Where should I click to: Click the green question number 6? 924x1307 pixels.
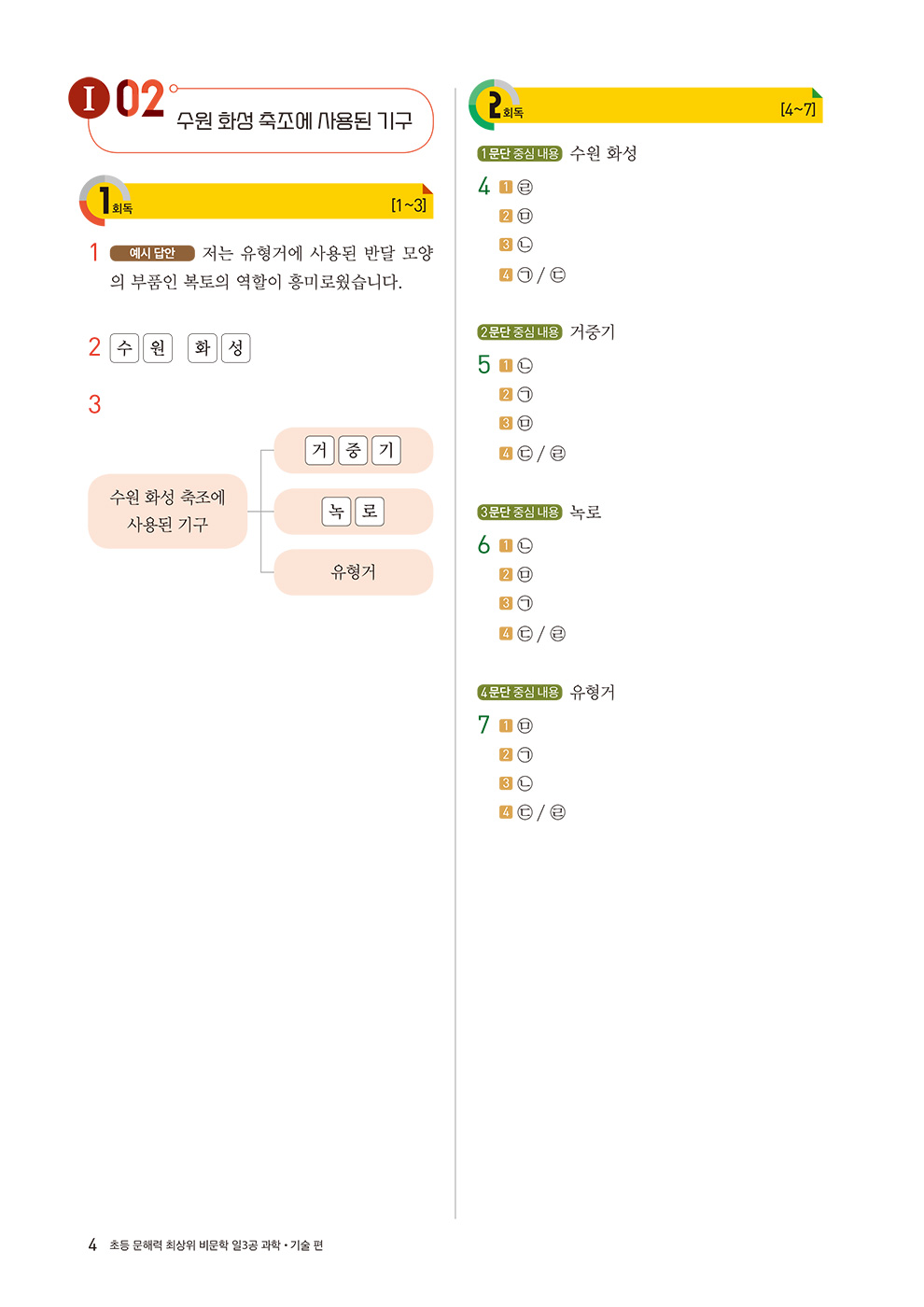click(483, 545)
